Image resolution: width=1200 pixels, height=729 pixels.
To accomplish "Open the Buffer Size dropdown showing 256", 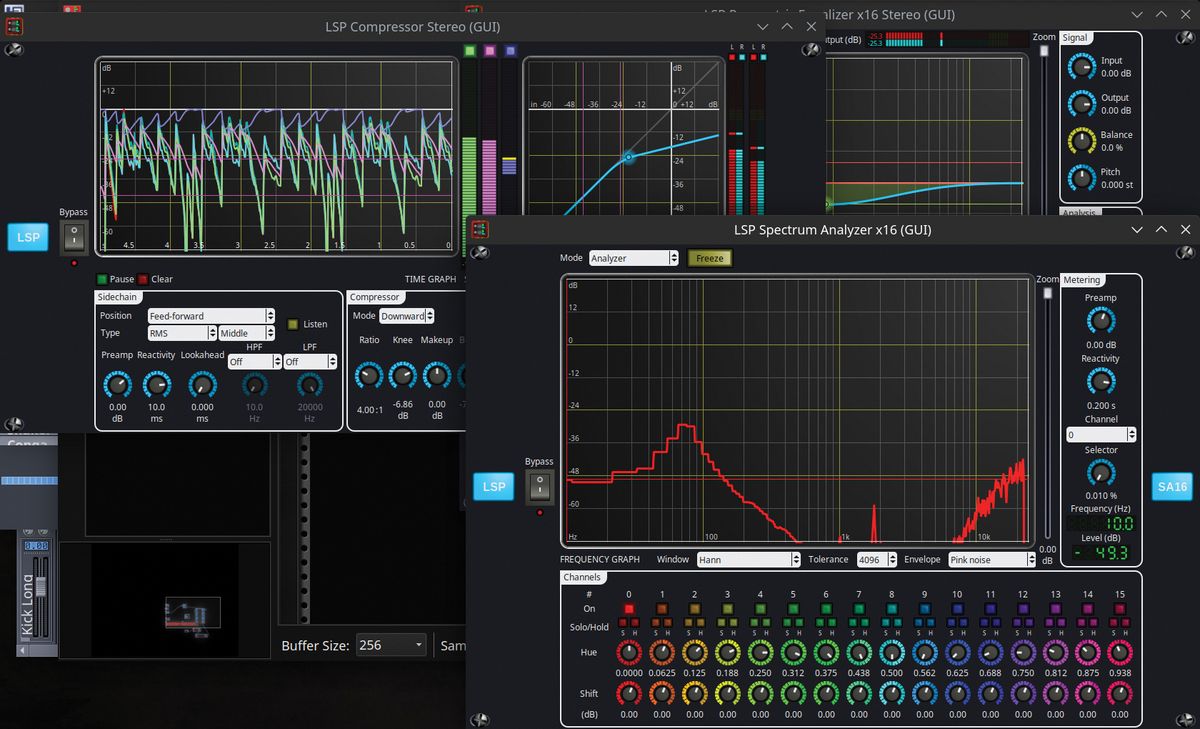I will 390,645.
